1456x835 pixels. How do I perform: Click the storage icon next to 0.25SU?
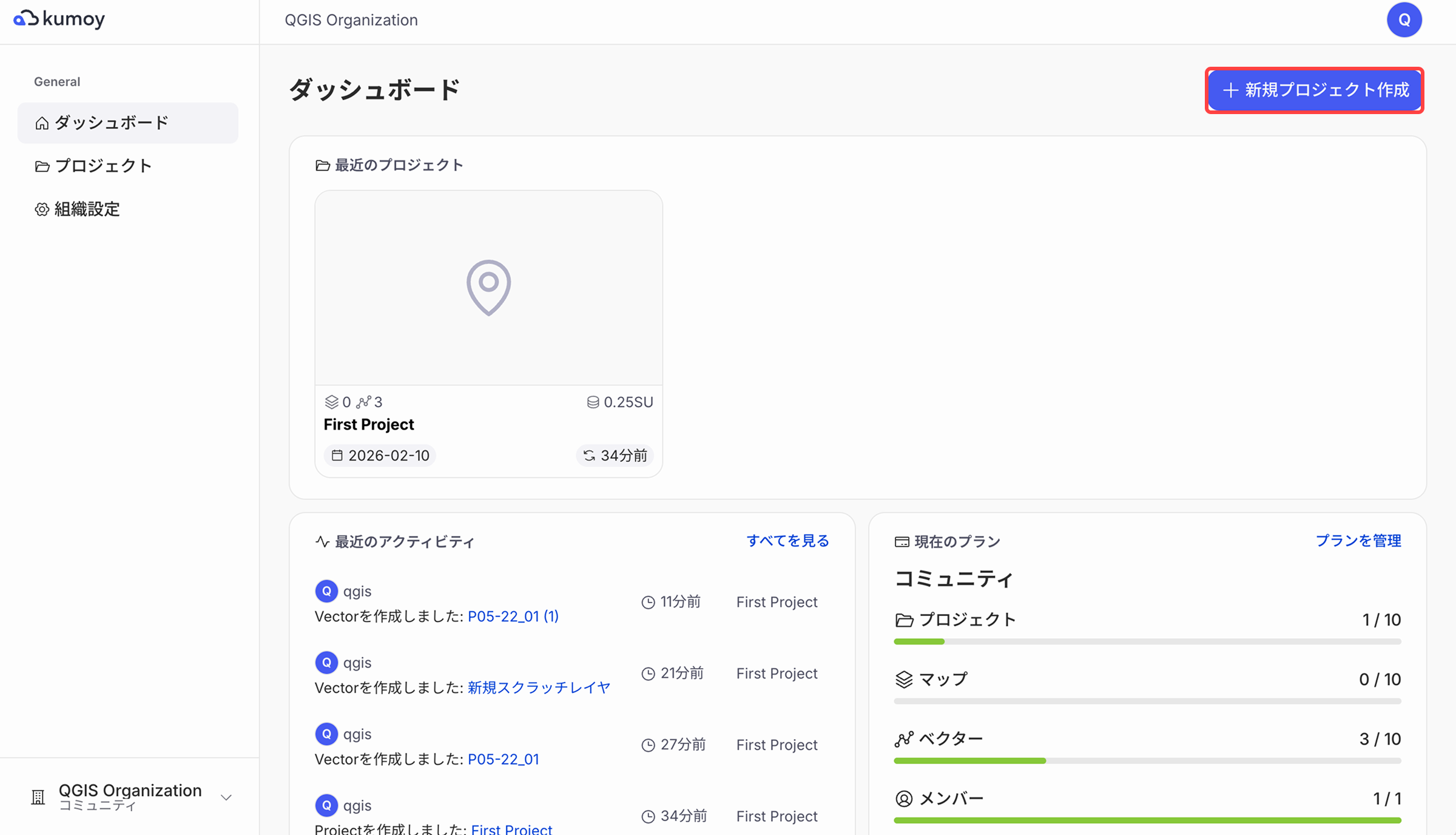(593, 401)
